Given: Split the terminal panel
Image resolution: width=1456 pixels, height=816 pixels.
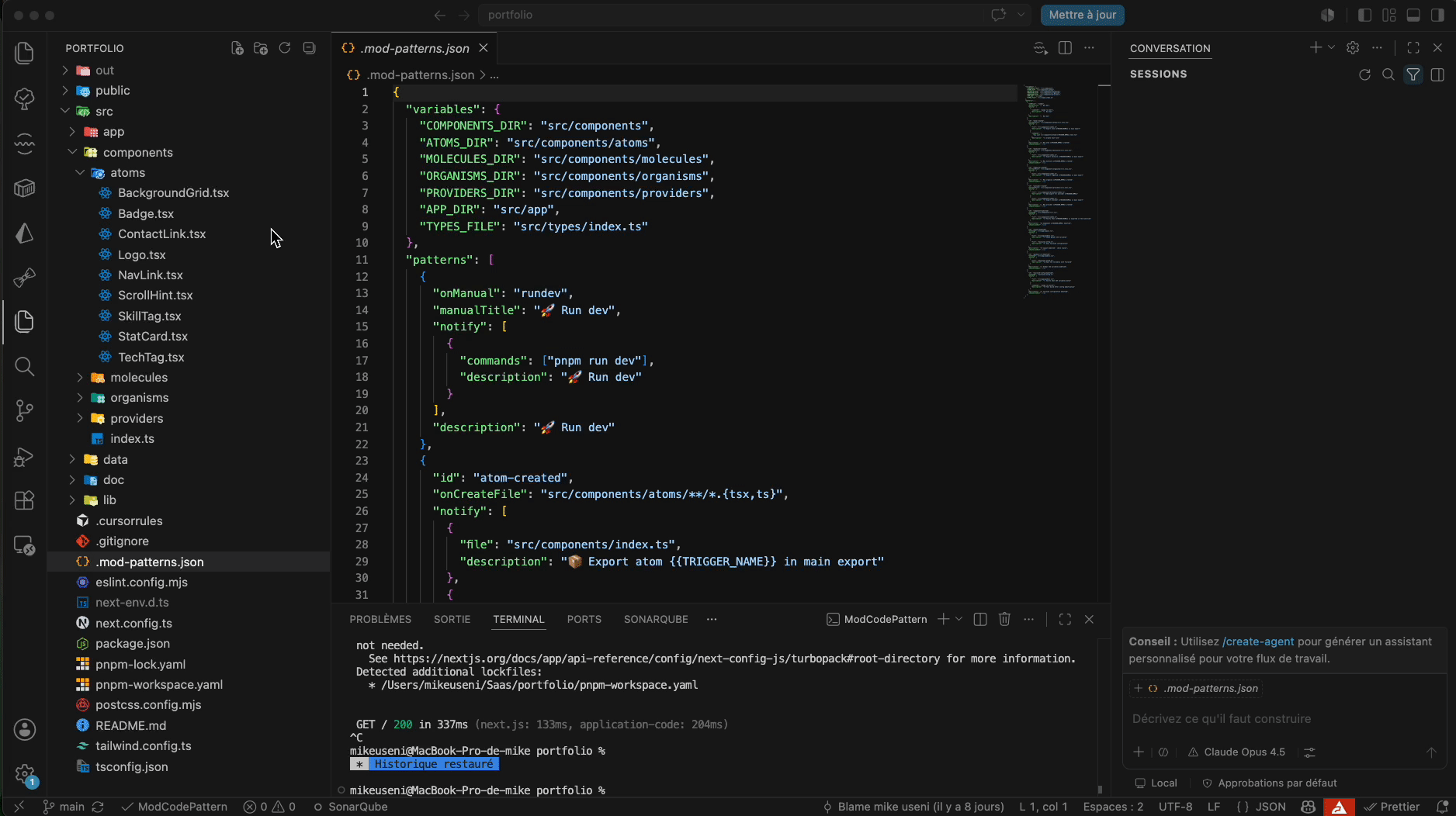Looking at the screenshot, I should [980, 619].
